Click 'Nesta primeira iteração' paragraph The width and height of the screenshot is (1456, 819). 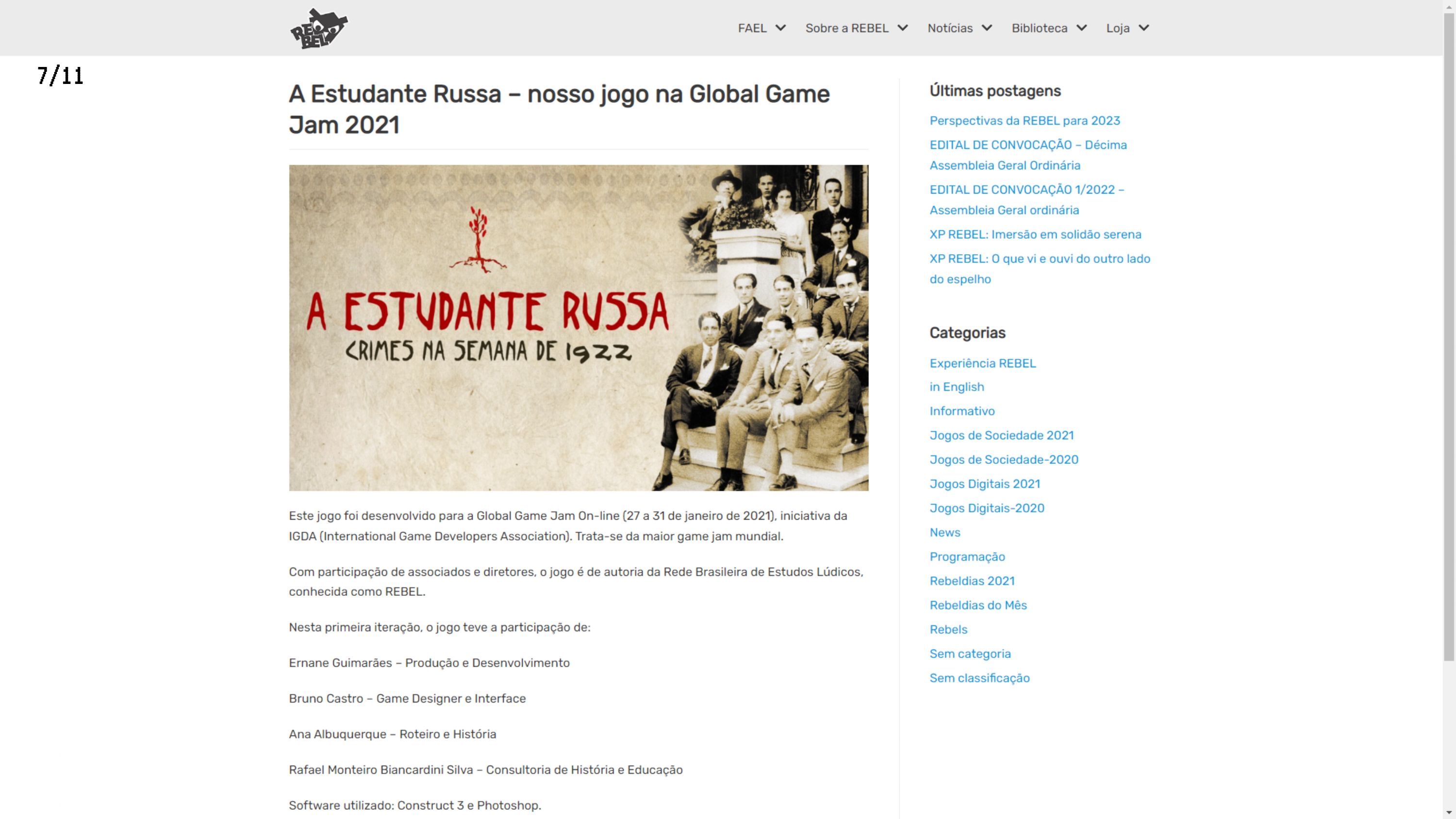pos(439,627)
